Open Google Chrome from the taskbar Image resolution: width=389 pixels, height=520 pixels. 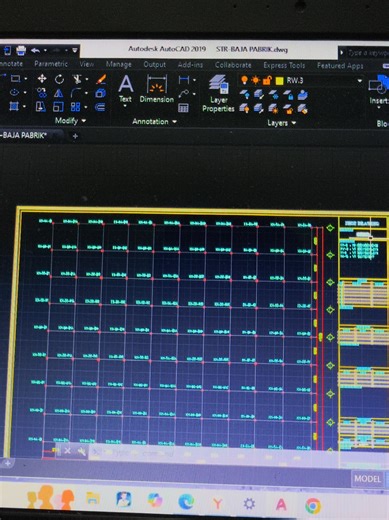313,506
